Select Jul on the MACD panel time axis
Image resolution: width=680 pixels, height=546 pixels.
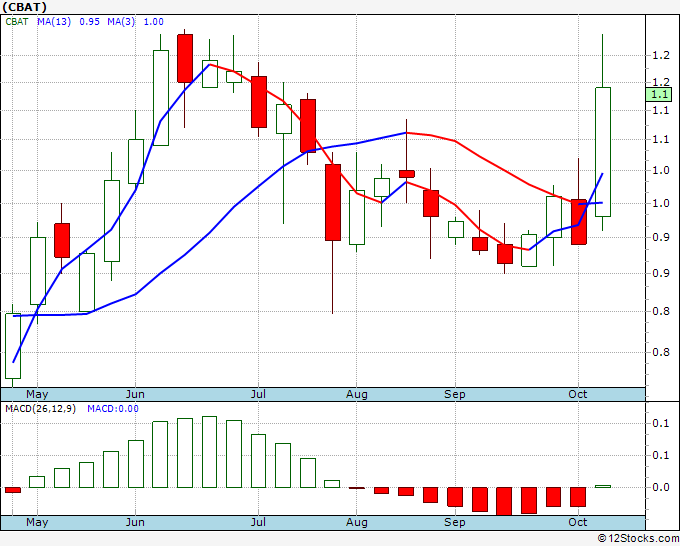coord(258,522)
